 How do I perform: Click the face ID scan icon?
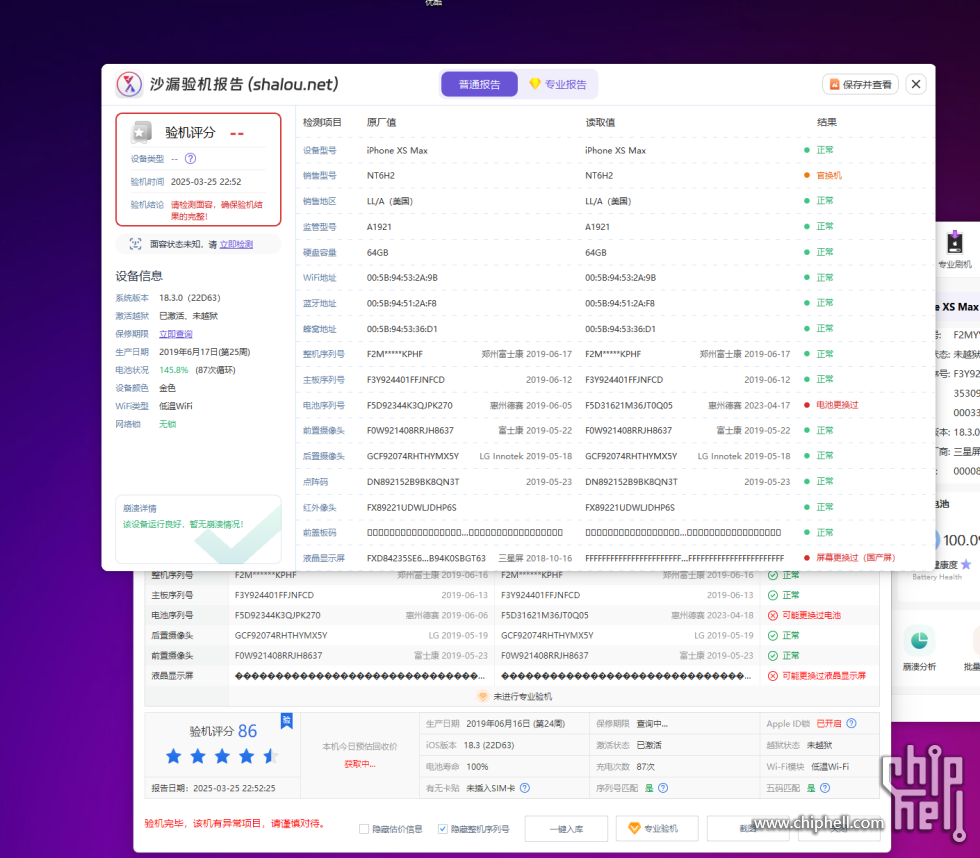tap(135, 244)
